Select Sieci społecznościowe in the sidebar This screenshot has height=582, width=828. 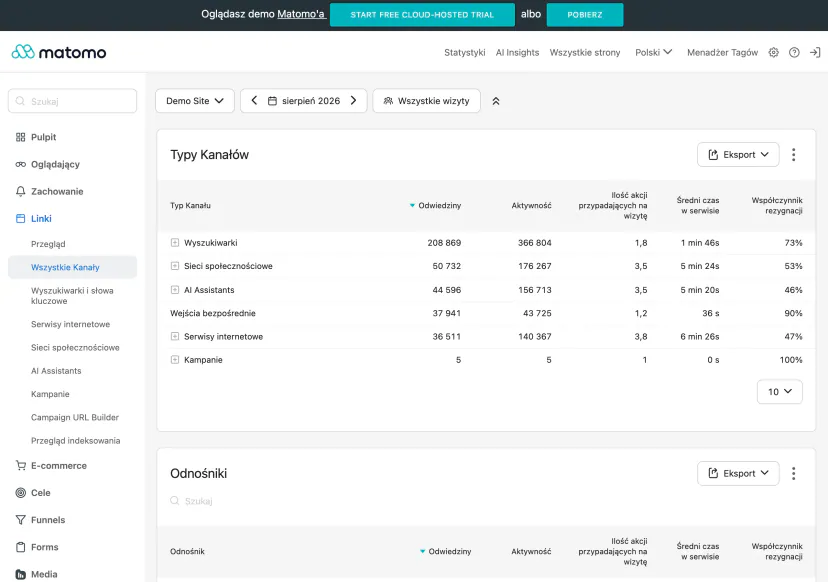pos(75,348)
